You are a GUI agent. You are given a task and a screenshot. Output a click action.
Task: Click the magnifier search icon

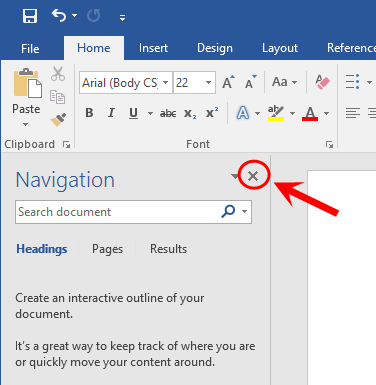pos(228,211)
